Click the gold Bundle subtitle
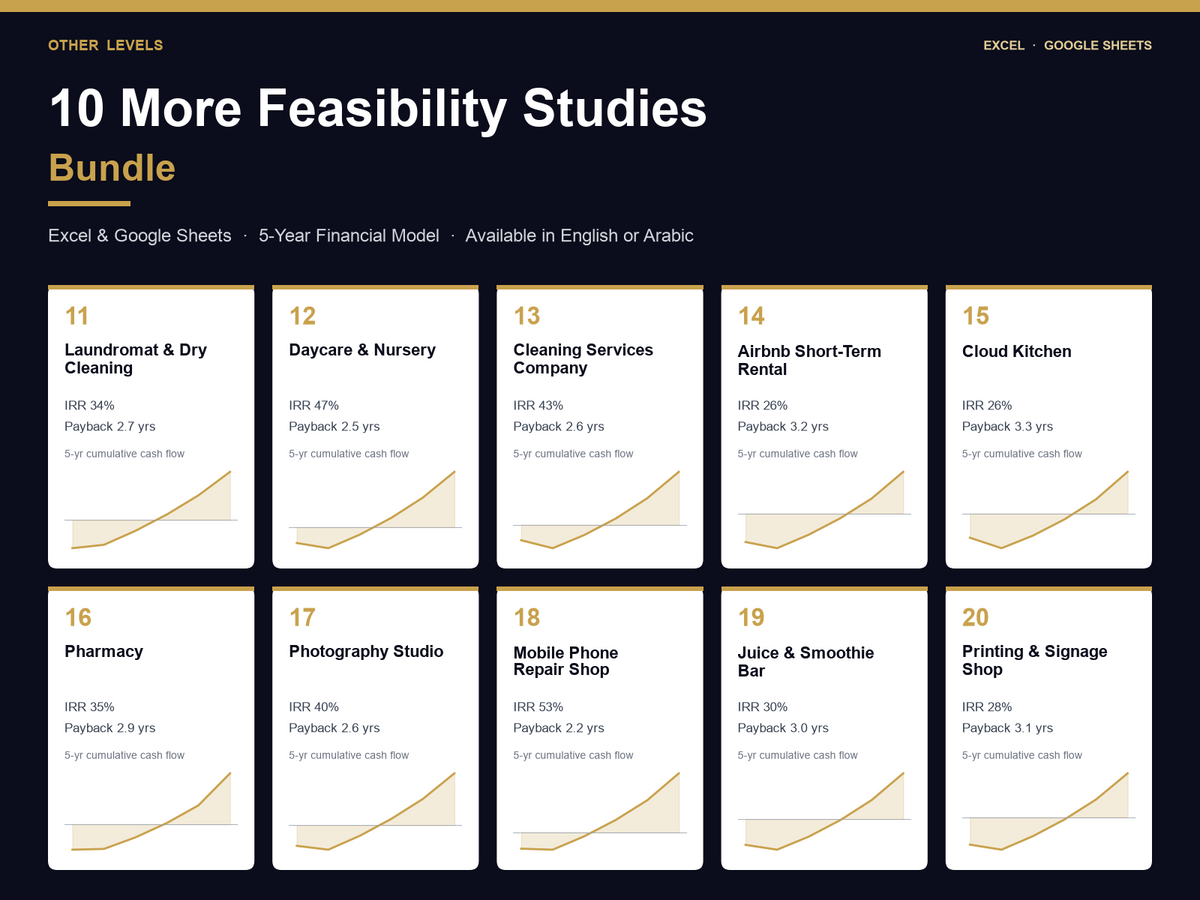 tap(112, 167)
